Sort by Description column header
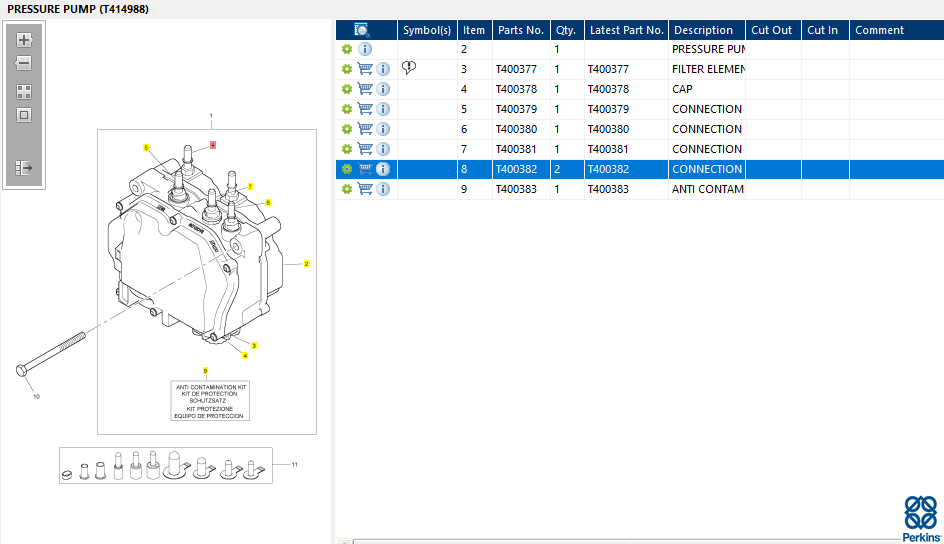944x544 pixels. (x=707, y=30)
